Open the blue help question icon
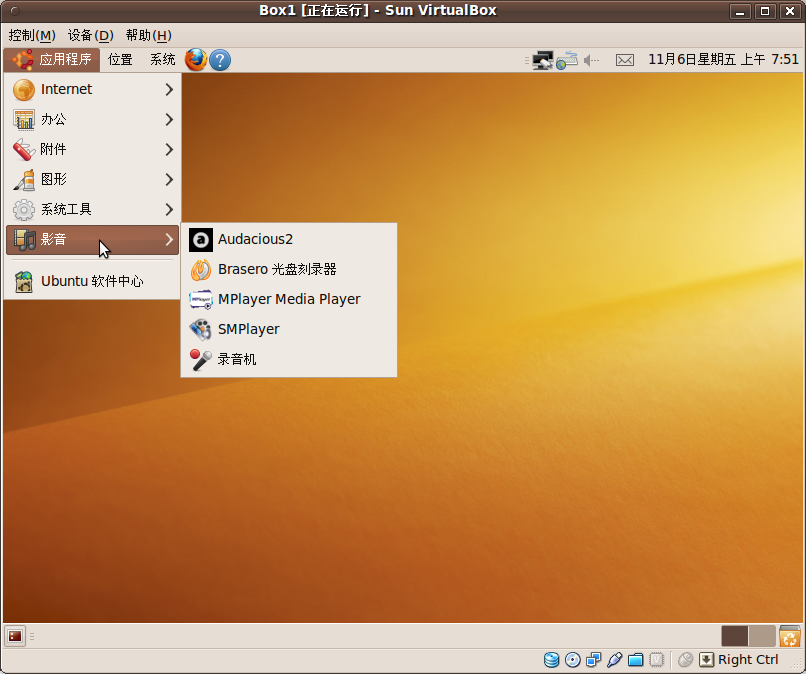 (x=219, y=60)
